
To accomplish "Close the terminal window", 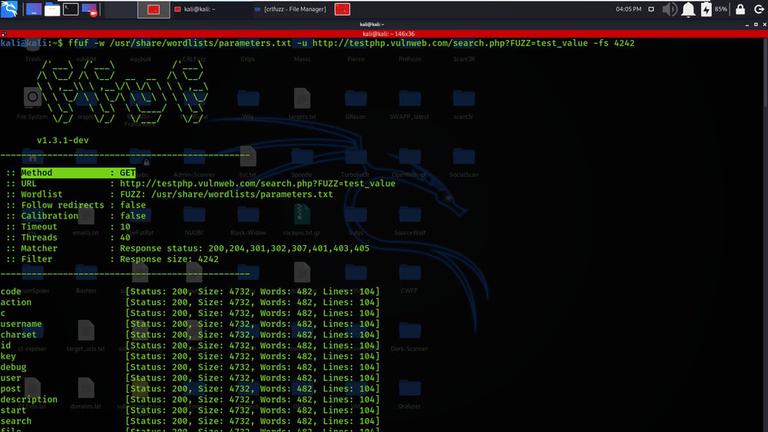I will click(764, 24).
